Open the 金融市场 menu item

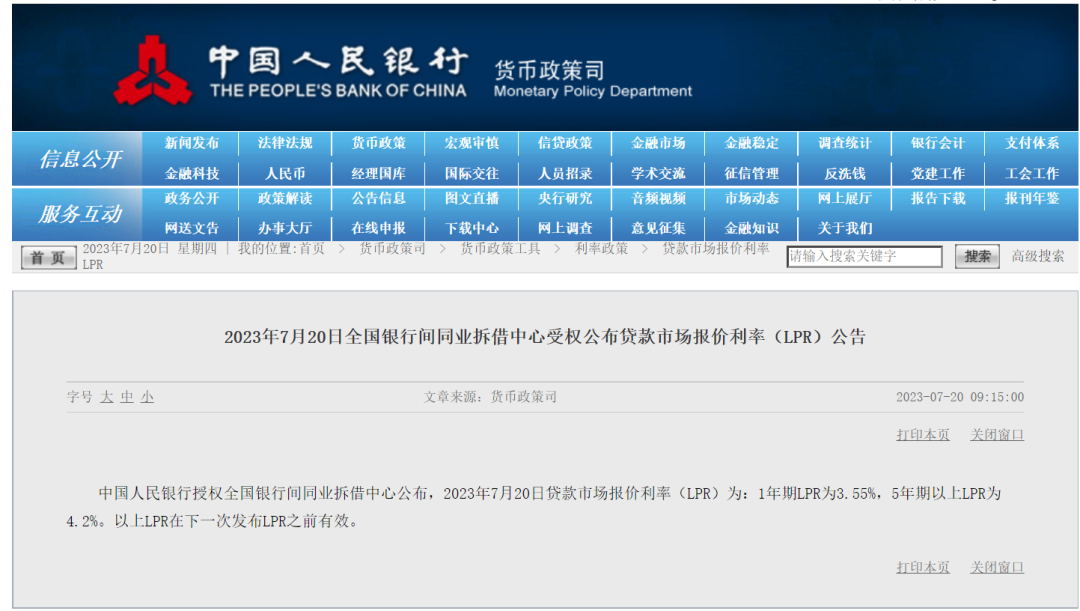click(x=657, y=143)
